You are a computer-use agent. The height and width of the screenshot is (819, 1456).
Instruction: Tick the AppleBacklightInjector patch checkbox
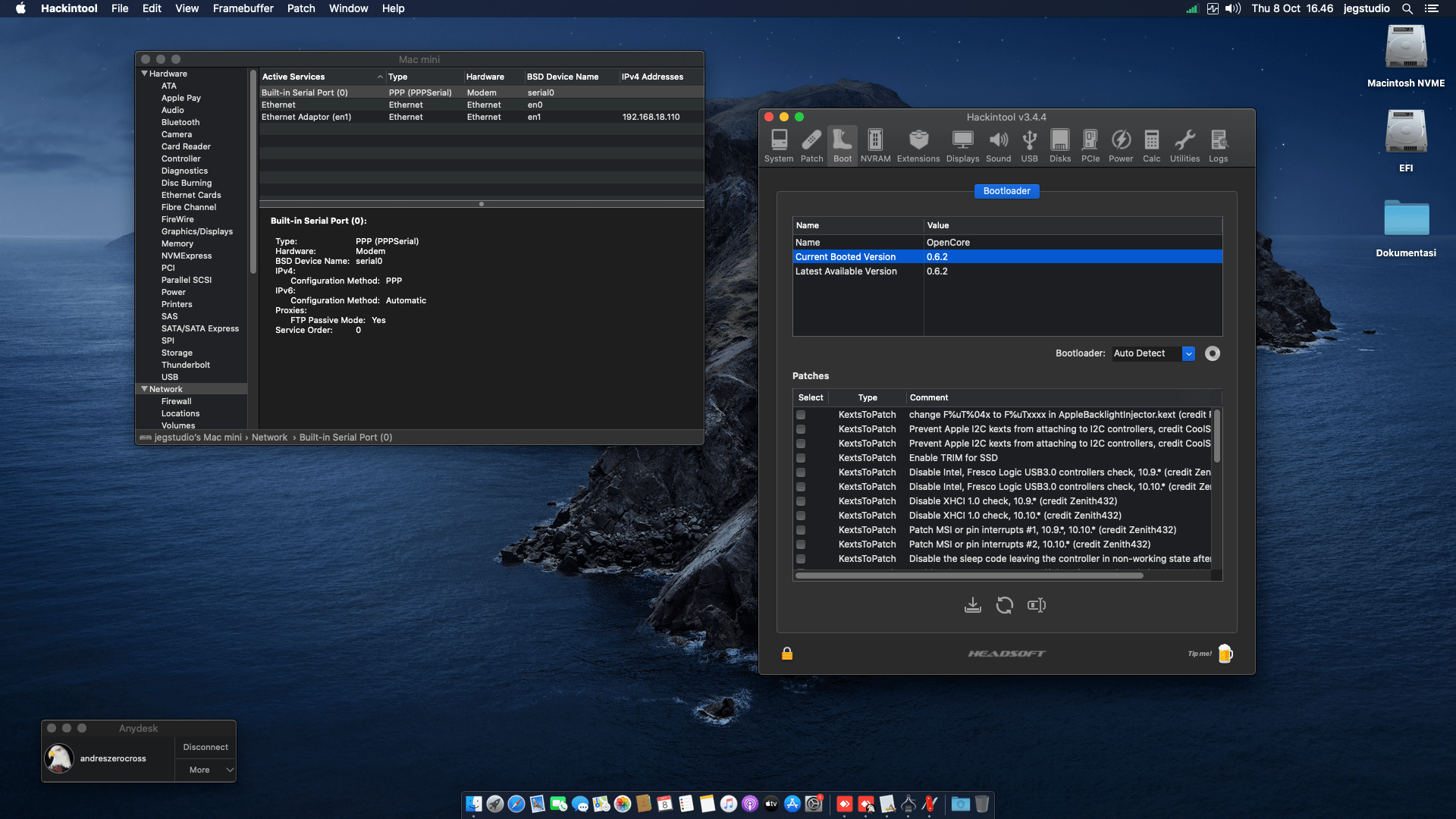coord(801,415)
